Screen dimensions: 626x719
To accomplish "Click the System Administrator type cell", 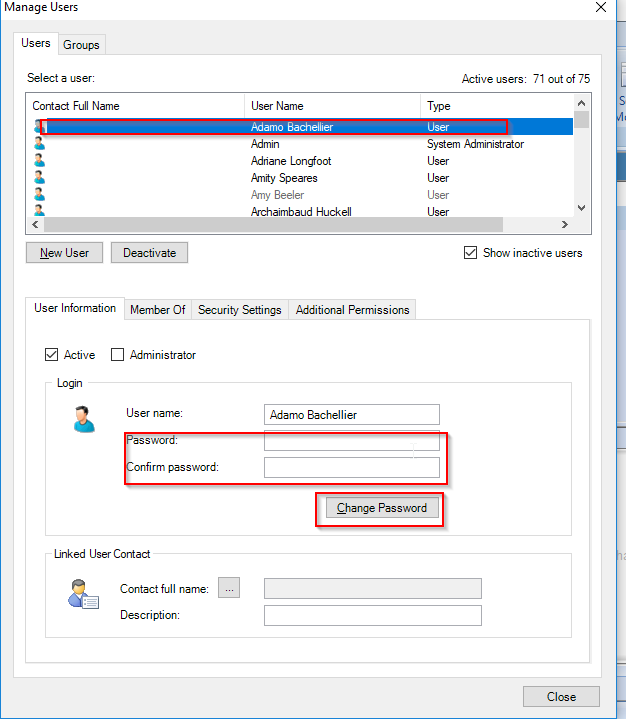I will click(x=476, y=144).
